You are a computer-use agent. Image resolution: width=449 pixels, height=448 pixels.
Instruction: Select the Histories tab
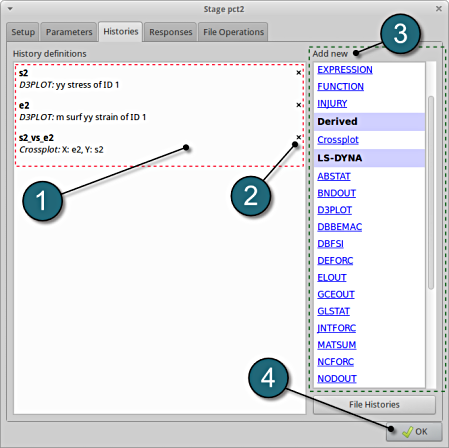[x=121, y=32]
